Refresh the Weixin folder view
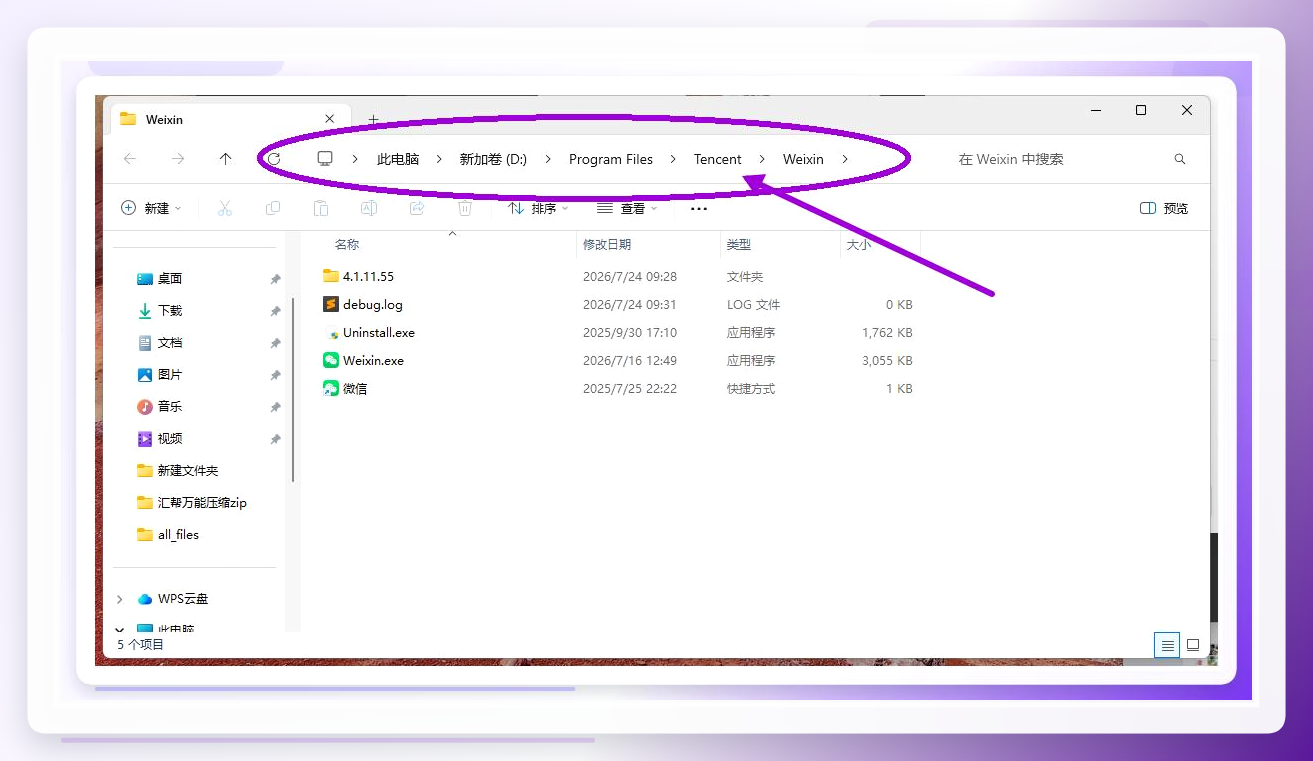The image size is (1313, 761). (274, 159)
